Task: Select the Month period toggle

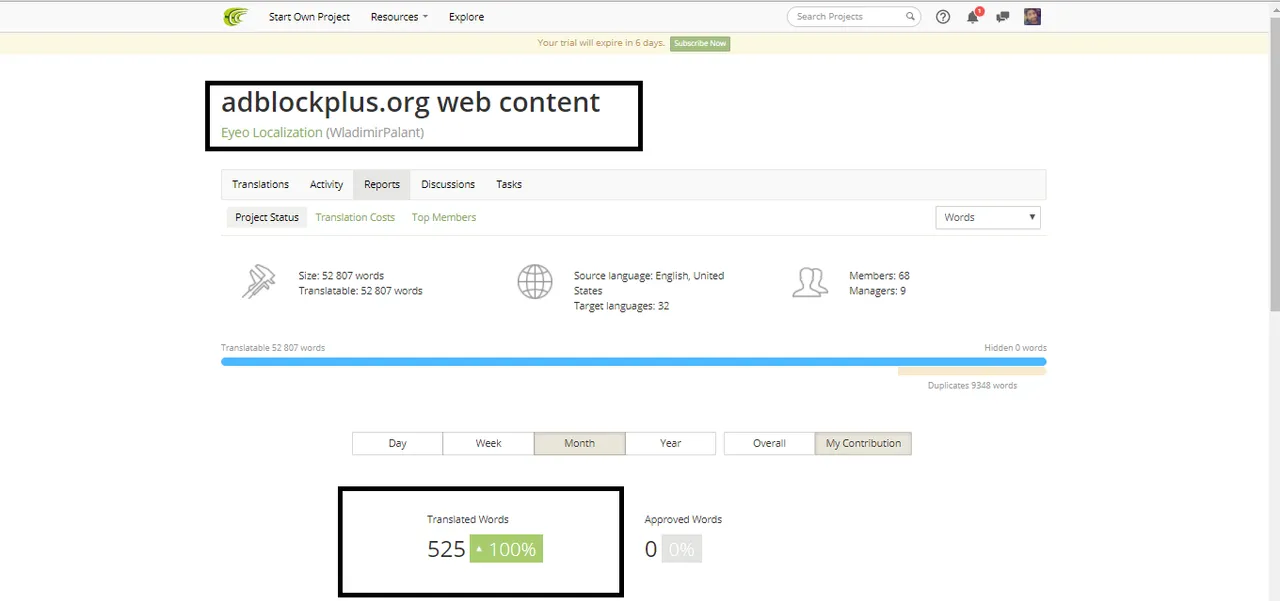Action: click(x=580, y=443)
